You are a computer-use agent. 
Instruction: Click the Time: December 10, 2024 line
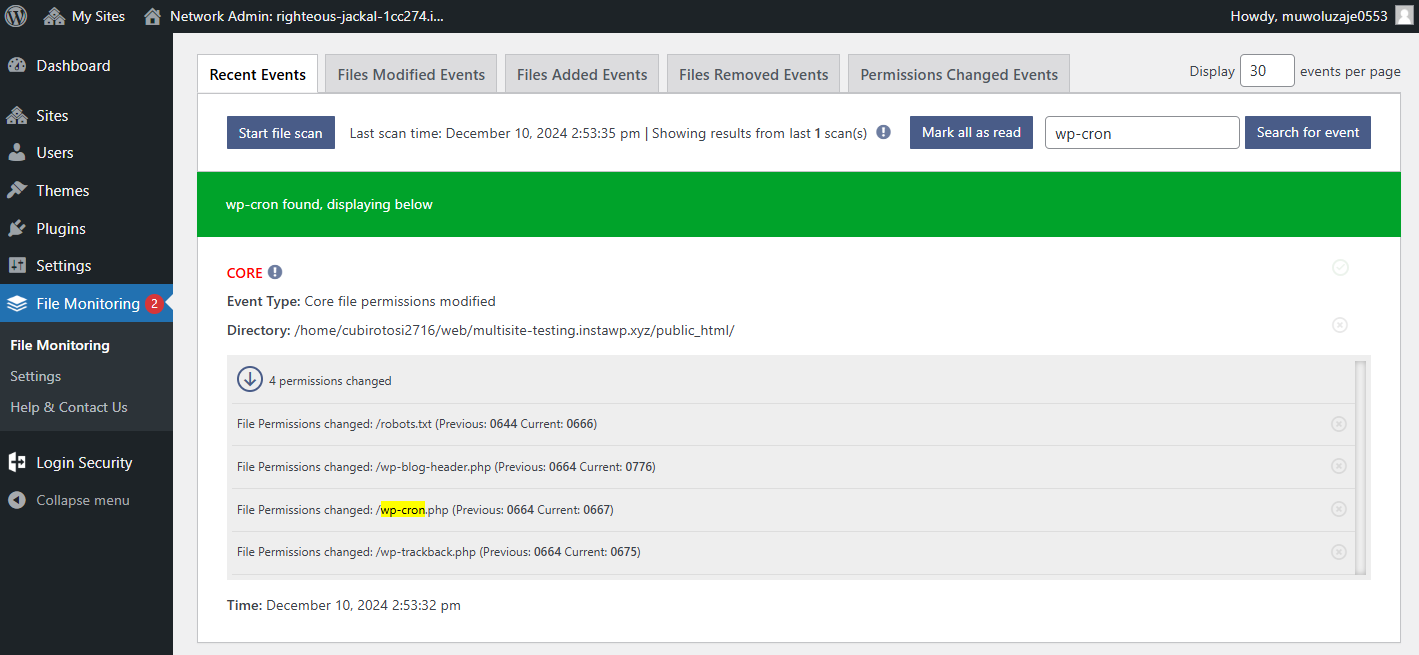tap(344, 605)
